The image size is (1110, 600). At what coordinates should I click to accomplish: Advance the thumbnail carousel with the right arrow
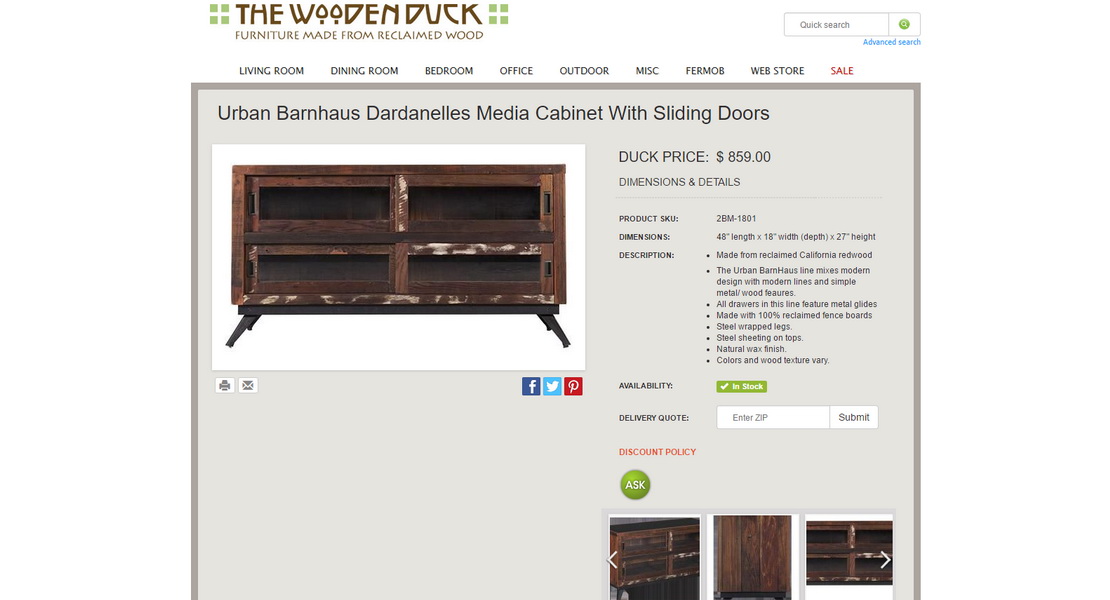point(885,560)
